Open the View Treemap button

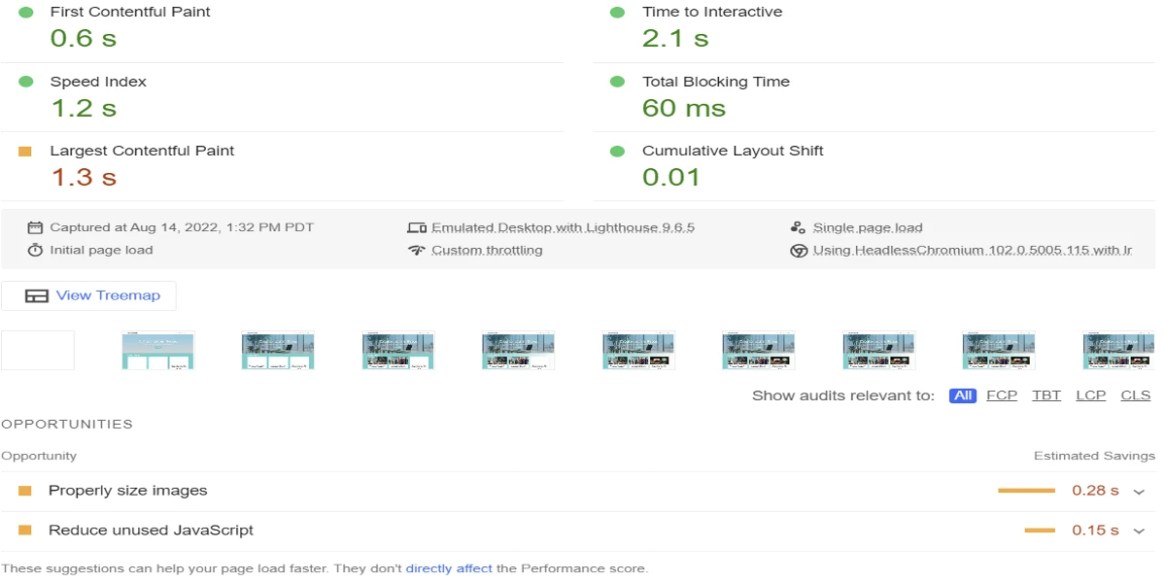click(88, 296)
